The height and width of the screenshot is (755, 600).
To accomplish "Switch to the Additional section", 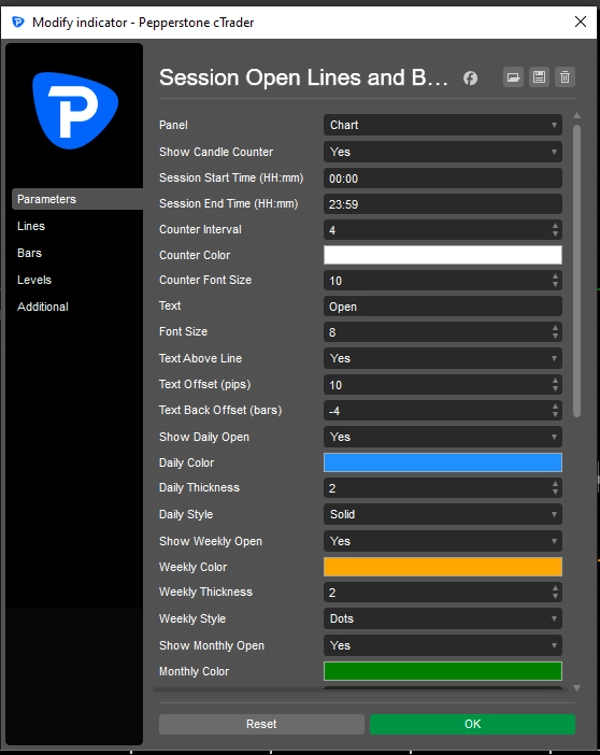I will click(x=42, y=307).
